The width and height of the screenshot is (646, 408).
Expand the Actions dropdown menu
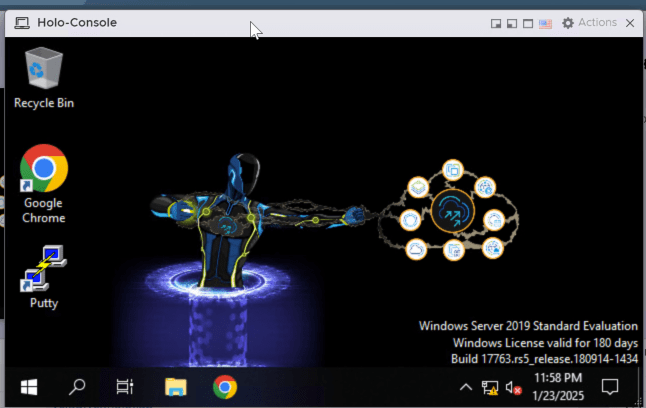597,22
